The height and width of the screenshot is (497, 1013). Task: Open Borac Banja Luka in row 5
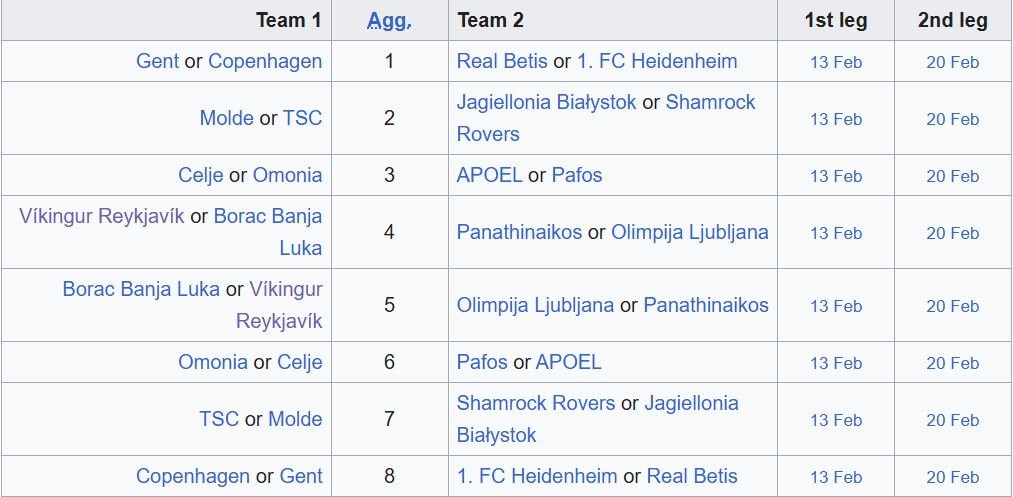click(x=141, y=289)
